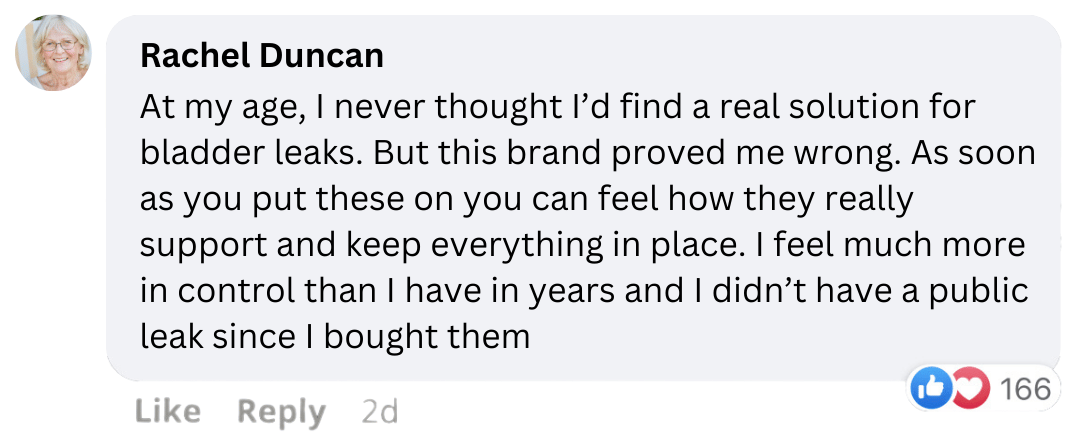Open the 166 reactions count

click(x=1025, y=388)
